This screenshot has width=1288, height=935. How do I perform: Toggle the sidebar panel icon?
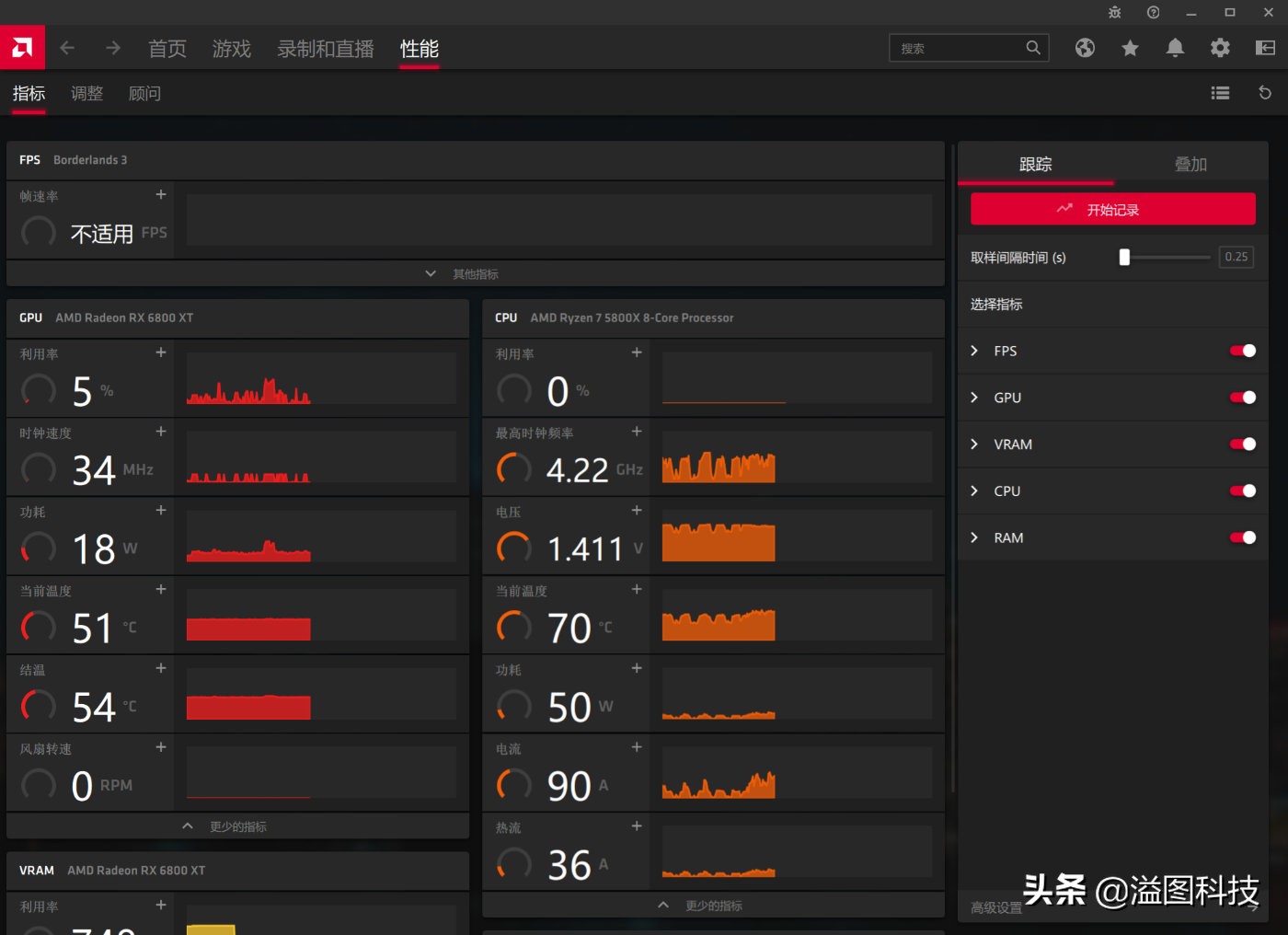tap(1265, 48)
